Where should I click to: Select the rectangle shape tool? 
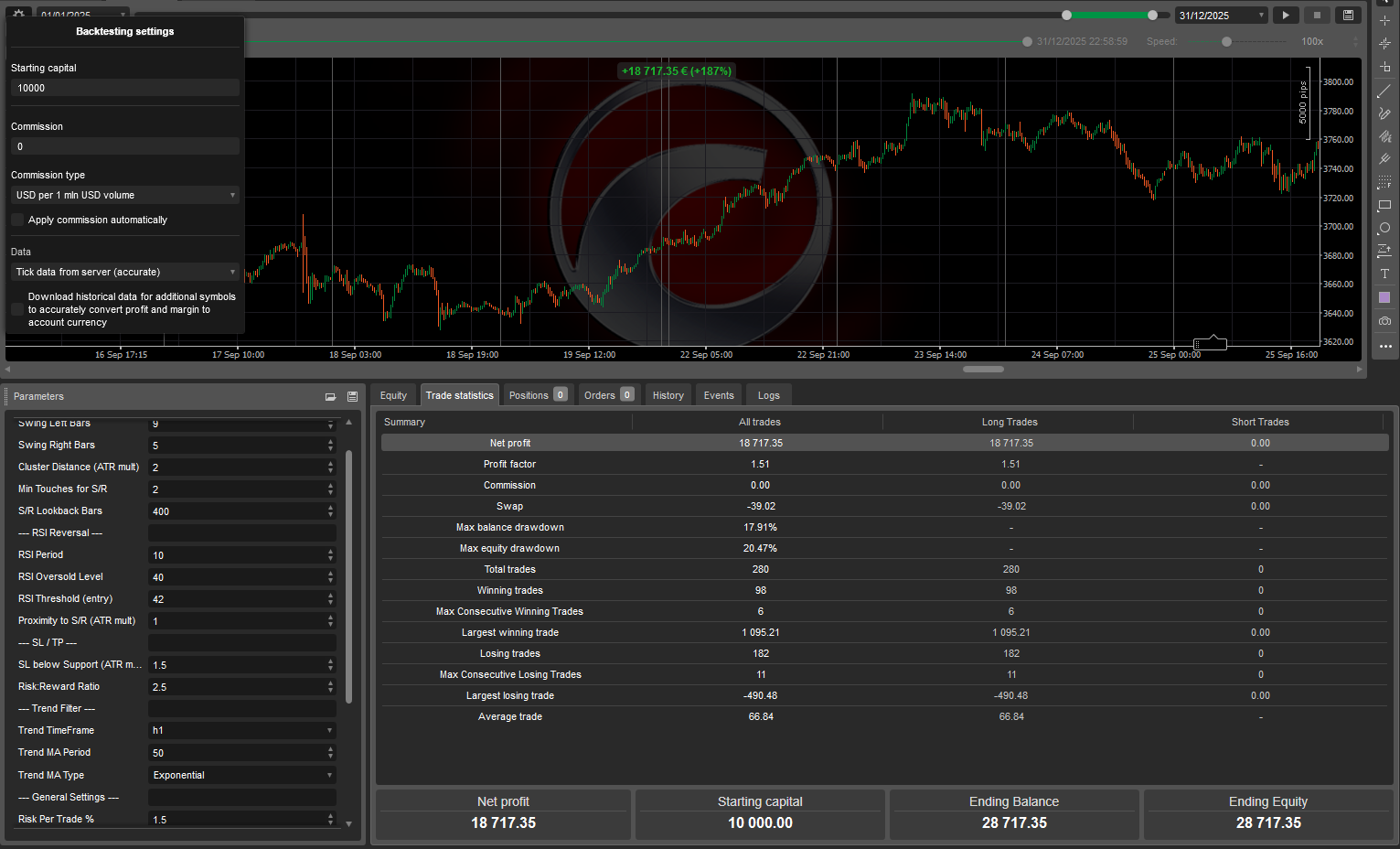(1384, 205)
